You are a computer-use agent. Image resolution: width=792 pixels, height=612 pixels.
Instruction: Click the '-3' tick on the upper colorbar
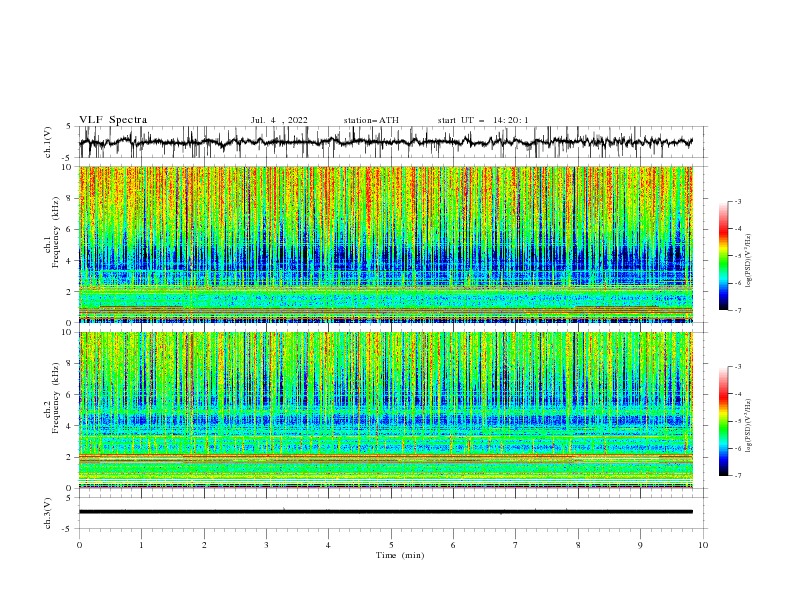pos(738,201)
